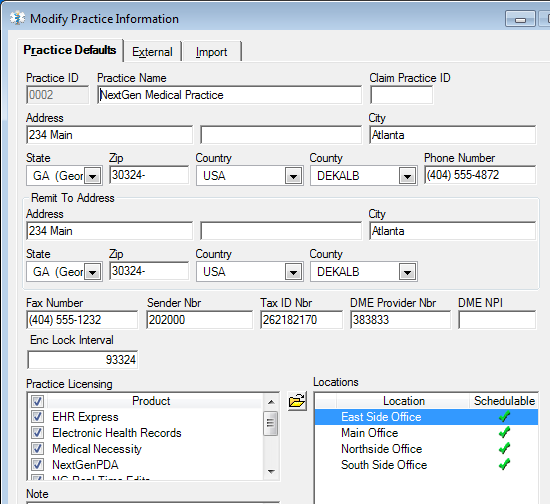Open the practice Country dropdown
Image resolution: width=550 pixels, height=504 pixels.
(294, 176)
